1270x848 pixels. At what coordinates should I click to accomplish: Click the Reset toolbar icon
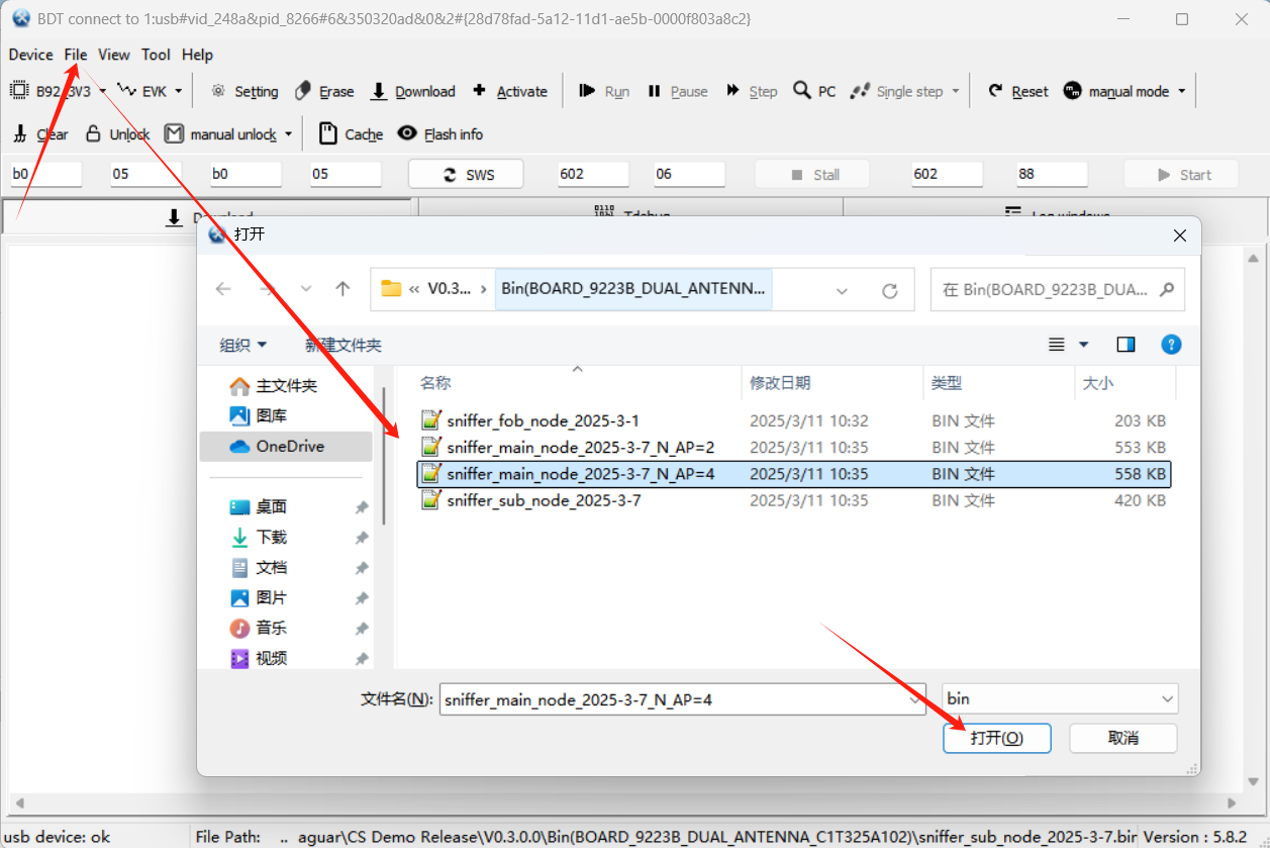pos(995,91)
